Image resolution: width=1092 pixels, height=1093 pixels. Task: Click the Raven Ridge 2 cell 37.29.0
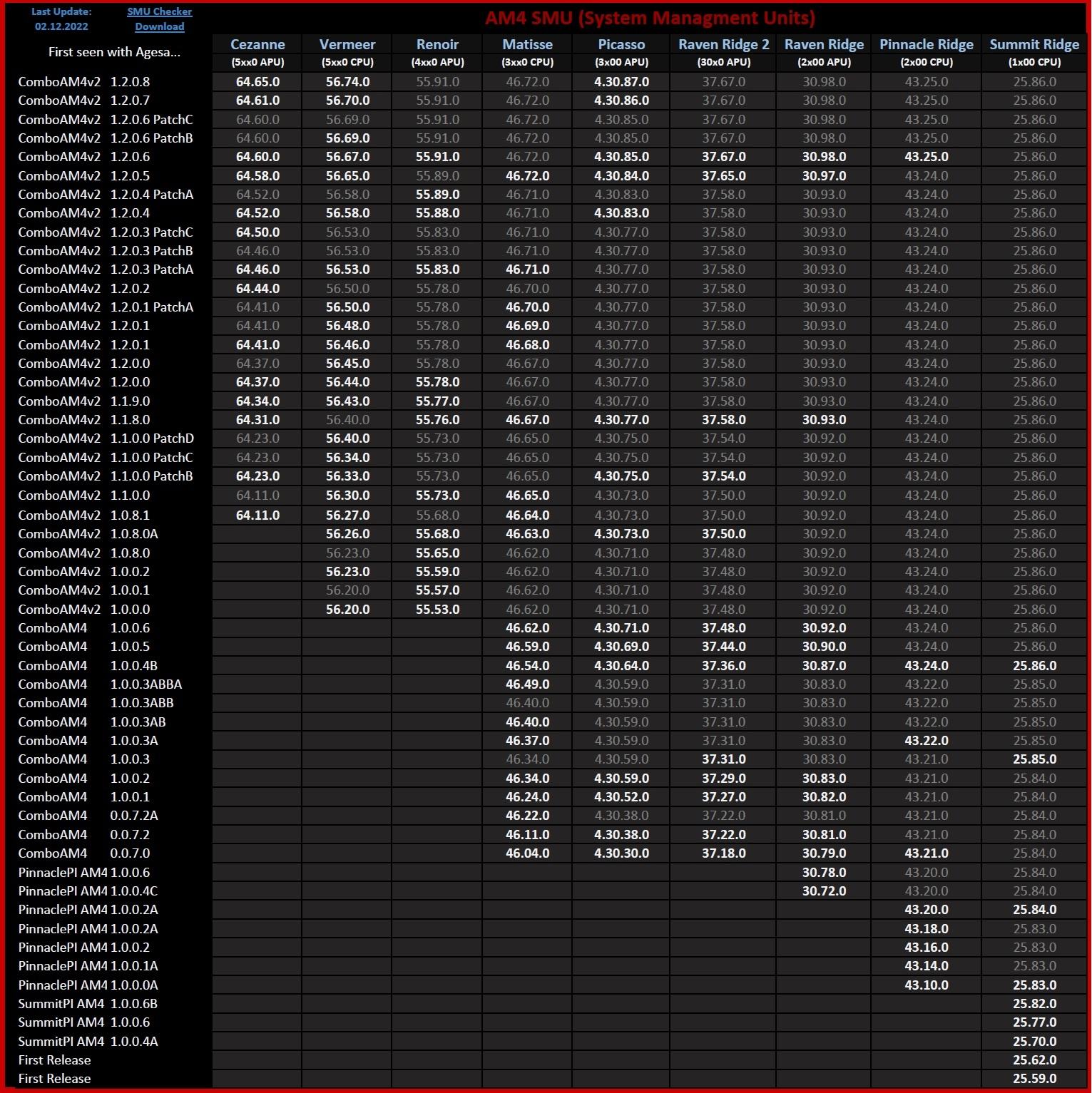coord(724,778)
